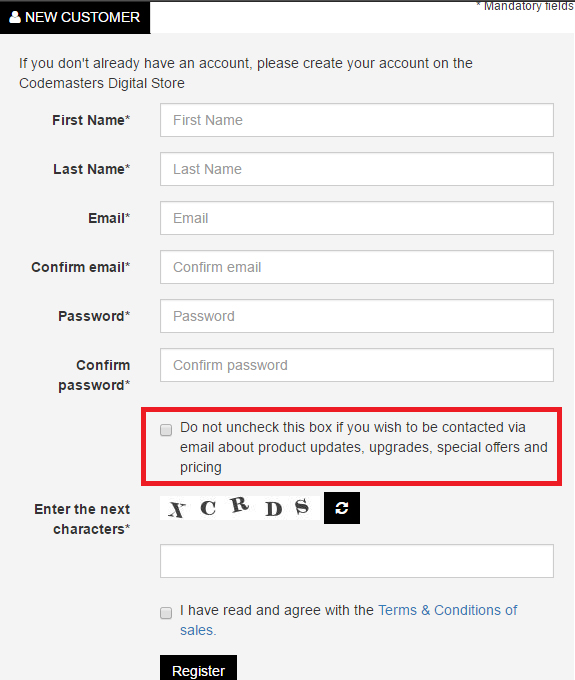Click the First Name input field
Viewport: 575px width, 680px height.
[x=357, y=120]
